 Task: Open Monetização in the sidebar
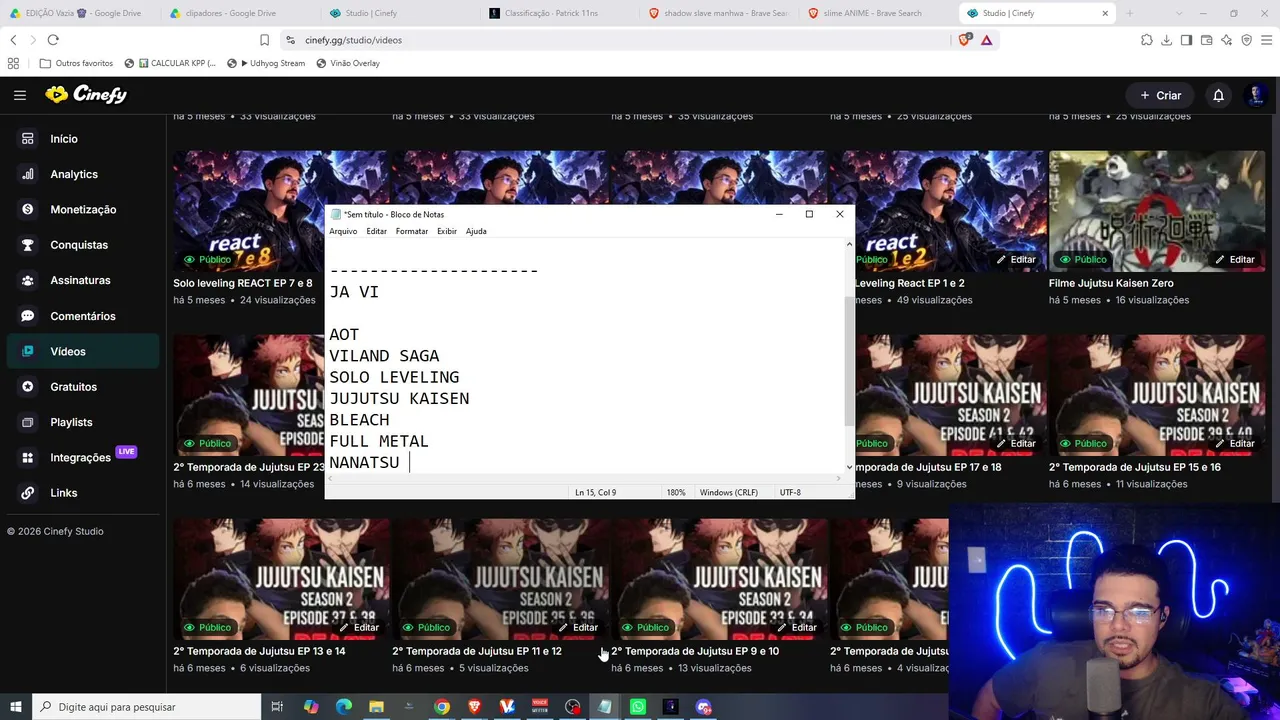[x=83, y=209]
